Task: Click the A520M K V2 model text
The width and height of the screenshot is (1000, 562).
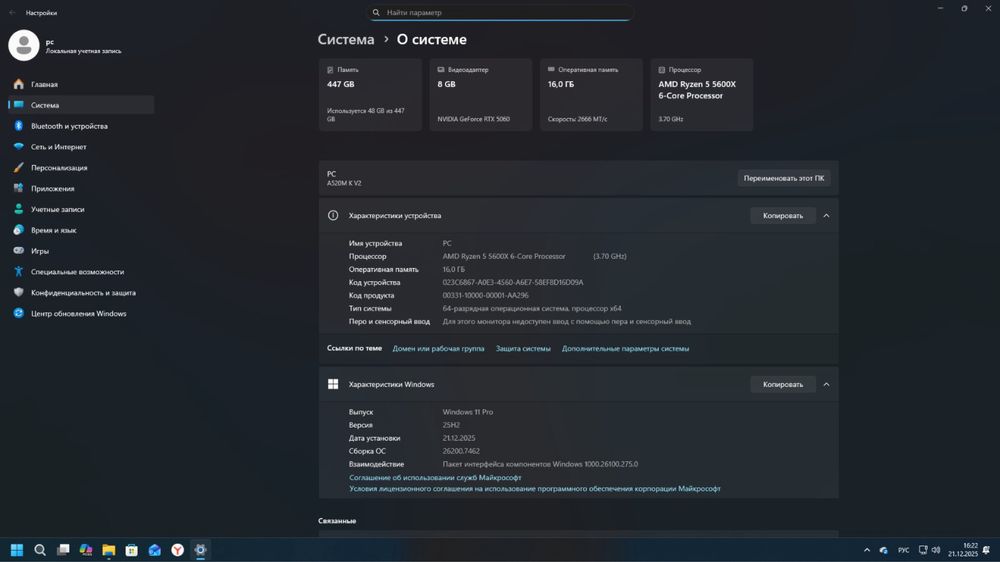Action: coord(344,184)
